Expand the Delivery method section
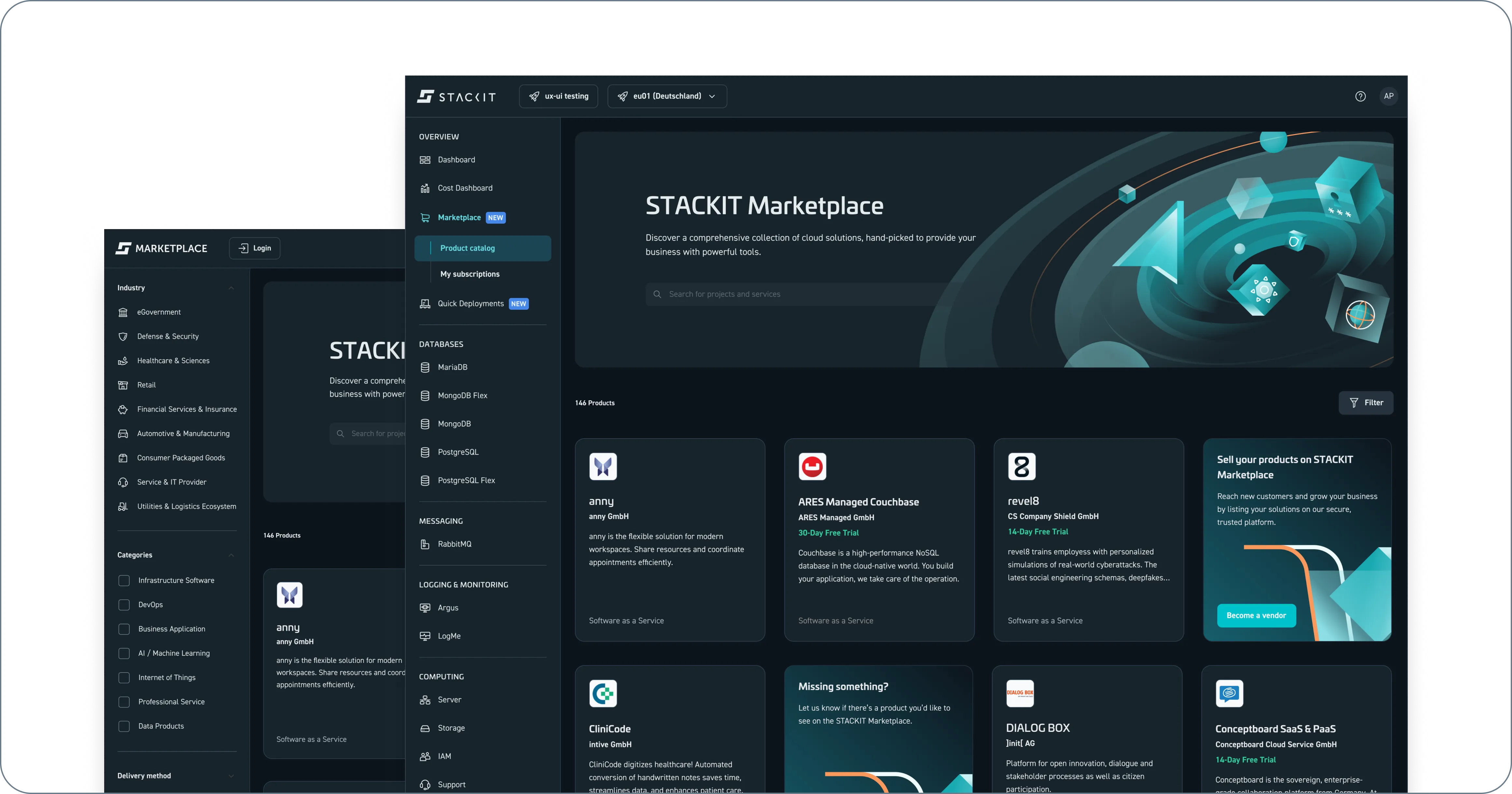 (x=231, y=776)
